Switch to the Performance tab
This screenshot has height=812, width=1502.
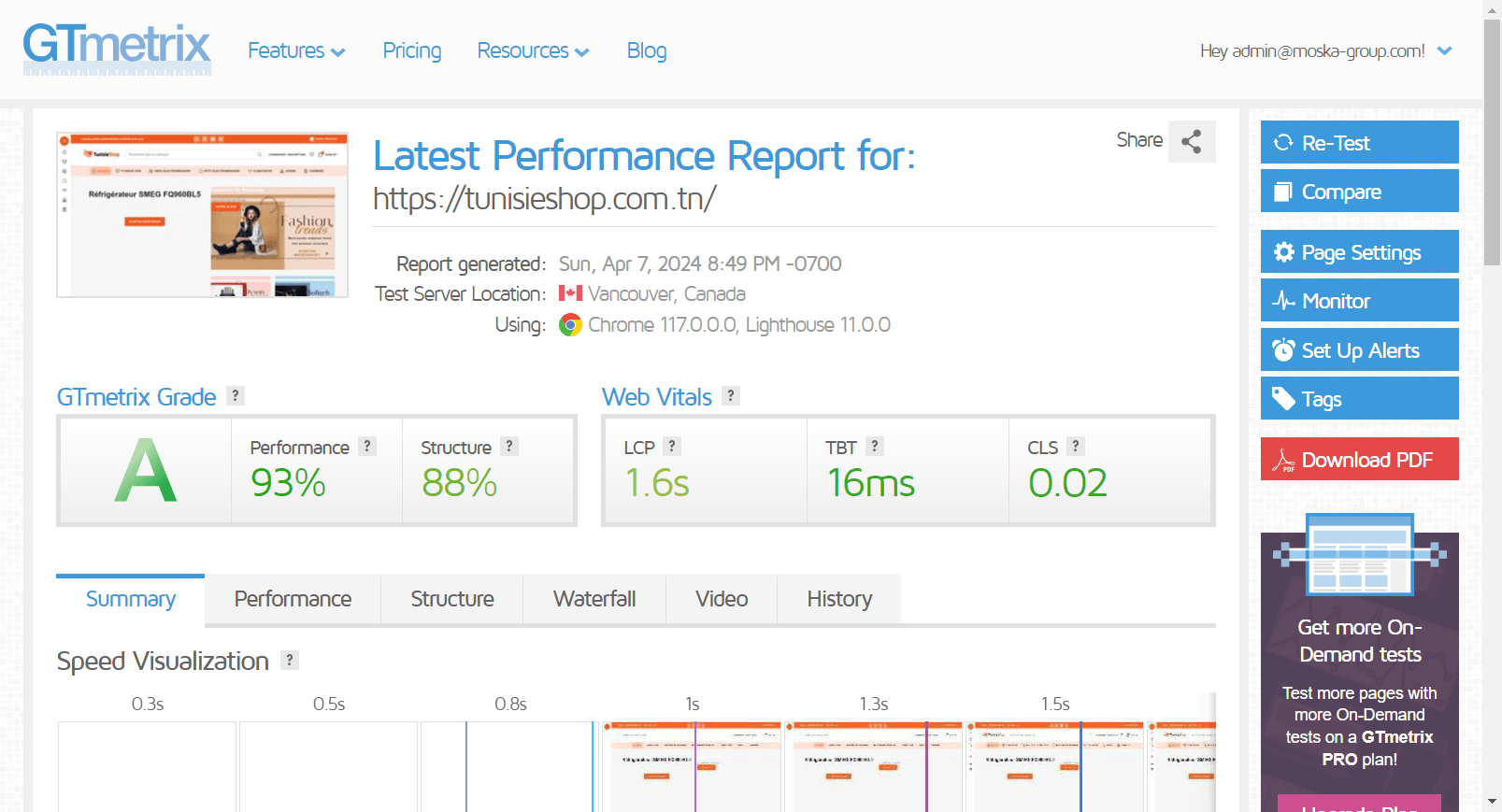(293, 599)
